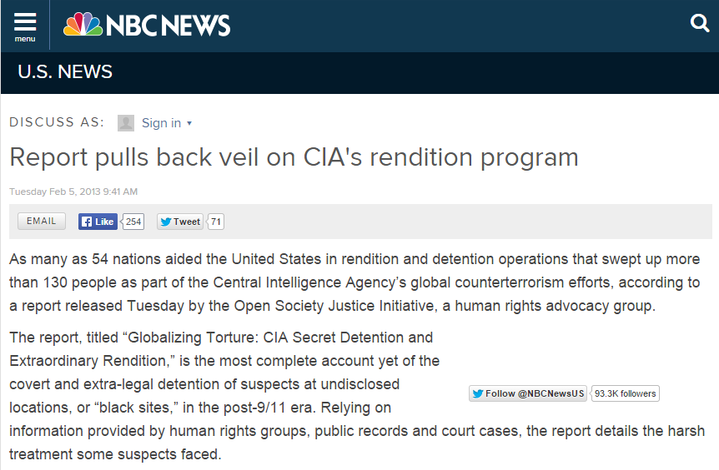Click the EMAIL share button
Image resolution: width=719 pixels, height=470 pixels.
coord(41,221)
